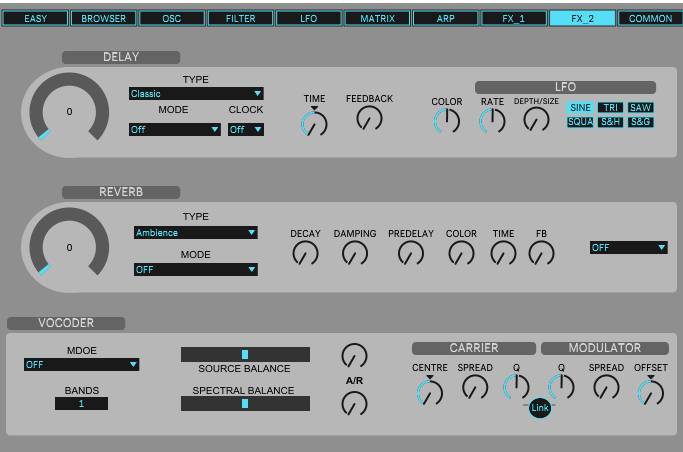Click the Reverb DECAY knob
The width and height of the screenshot is (683, 452).
pos(305,254)
